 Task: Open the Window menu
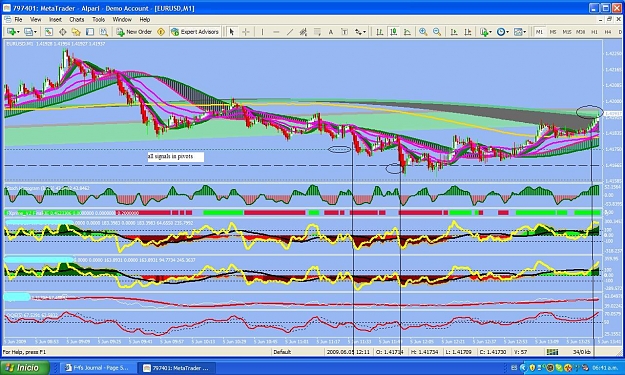pos(122,19)
